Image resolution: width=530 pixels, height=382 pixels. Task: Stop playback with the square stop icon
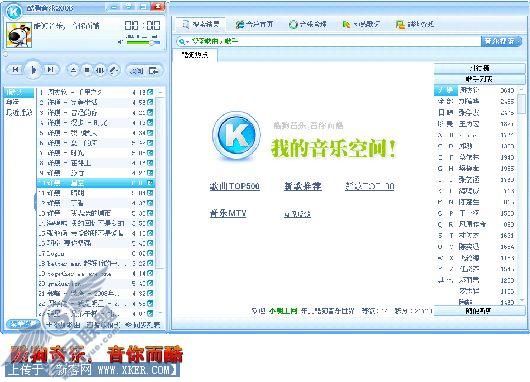(87, 70)
